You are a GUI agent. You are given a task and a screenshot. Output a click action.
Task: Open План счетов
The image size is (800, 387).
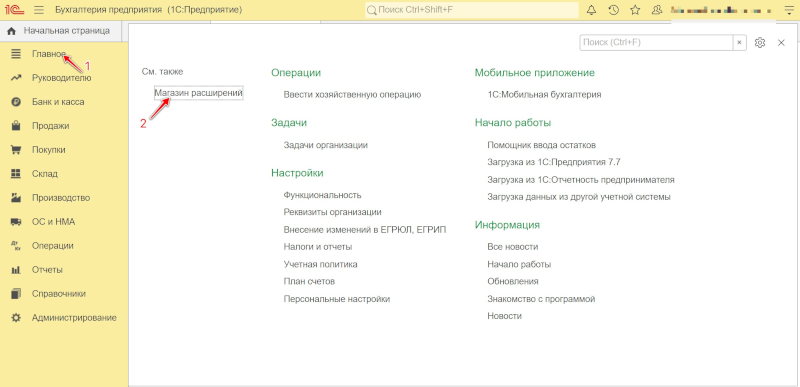tap(309, 281)
